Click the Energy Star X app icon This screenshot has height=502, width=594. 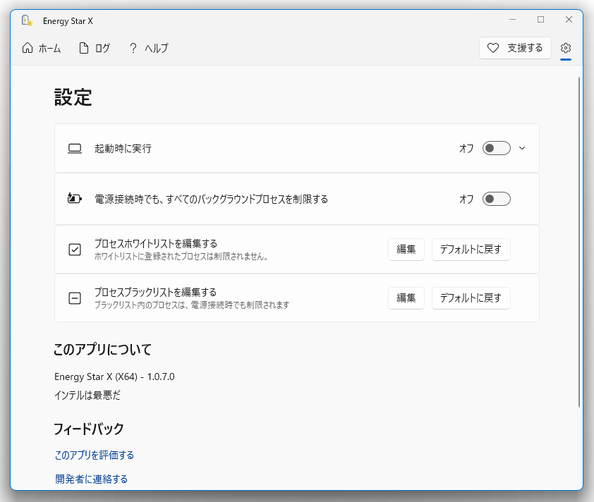(27, 20)
